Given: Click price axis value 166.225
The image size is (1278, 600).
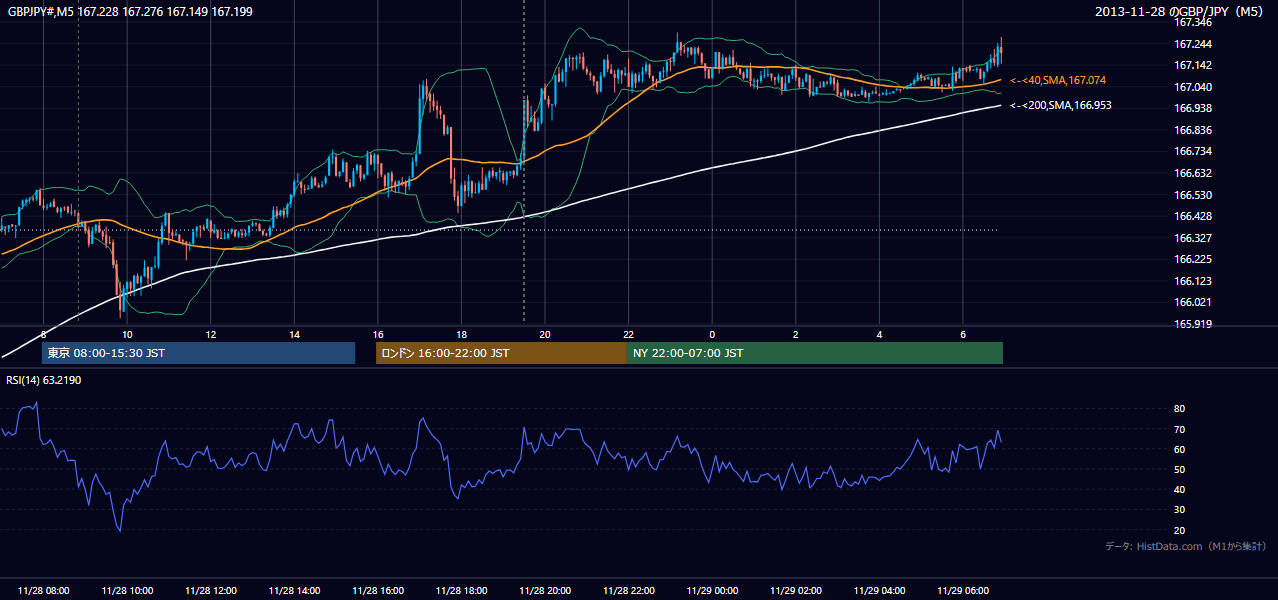Looking at the screenshot, I should [1193, 259].
